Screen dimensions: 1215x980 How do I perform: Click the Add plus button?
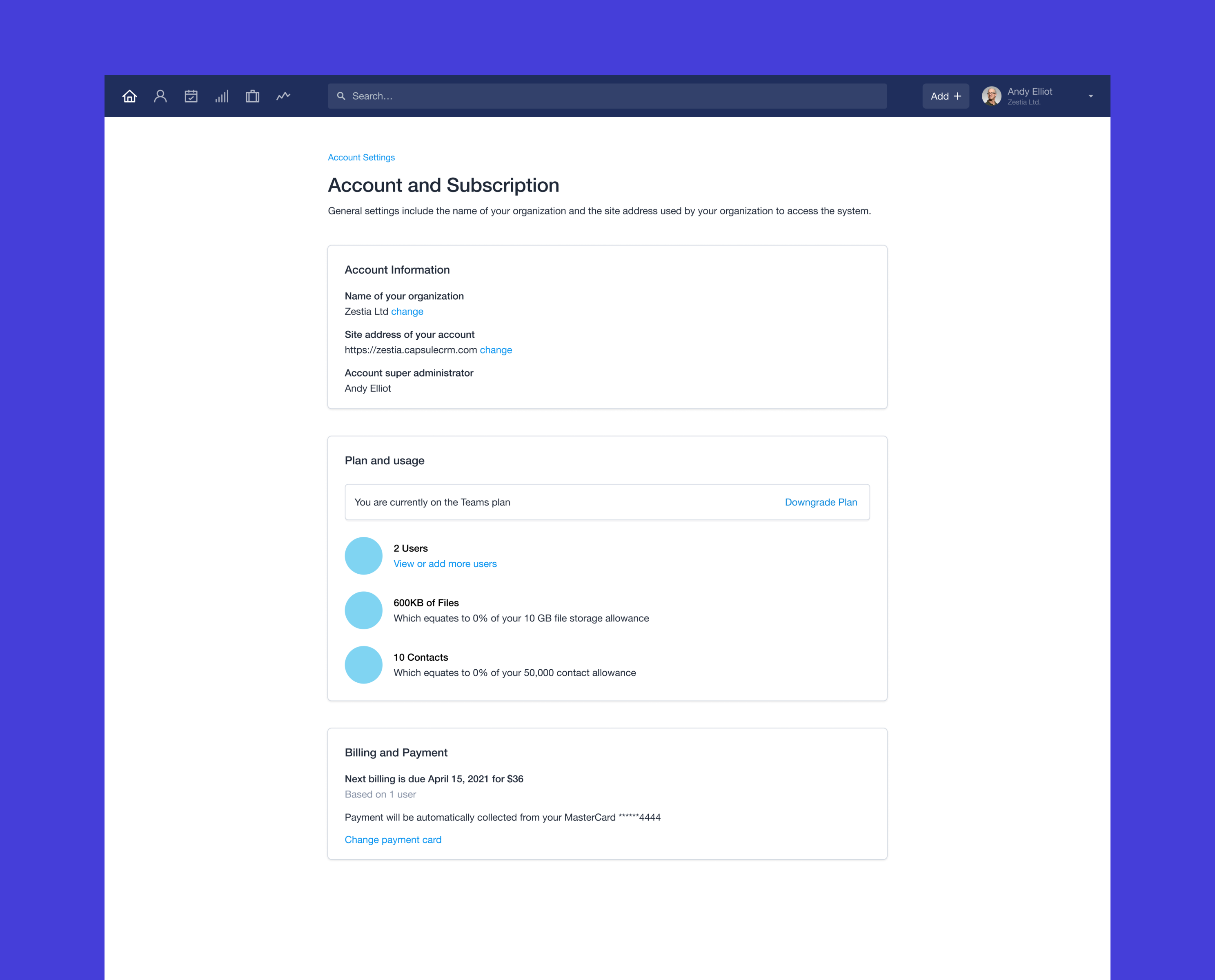(x=945, y=96)
